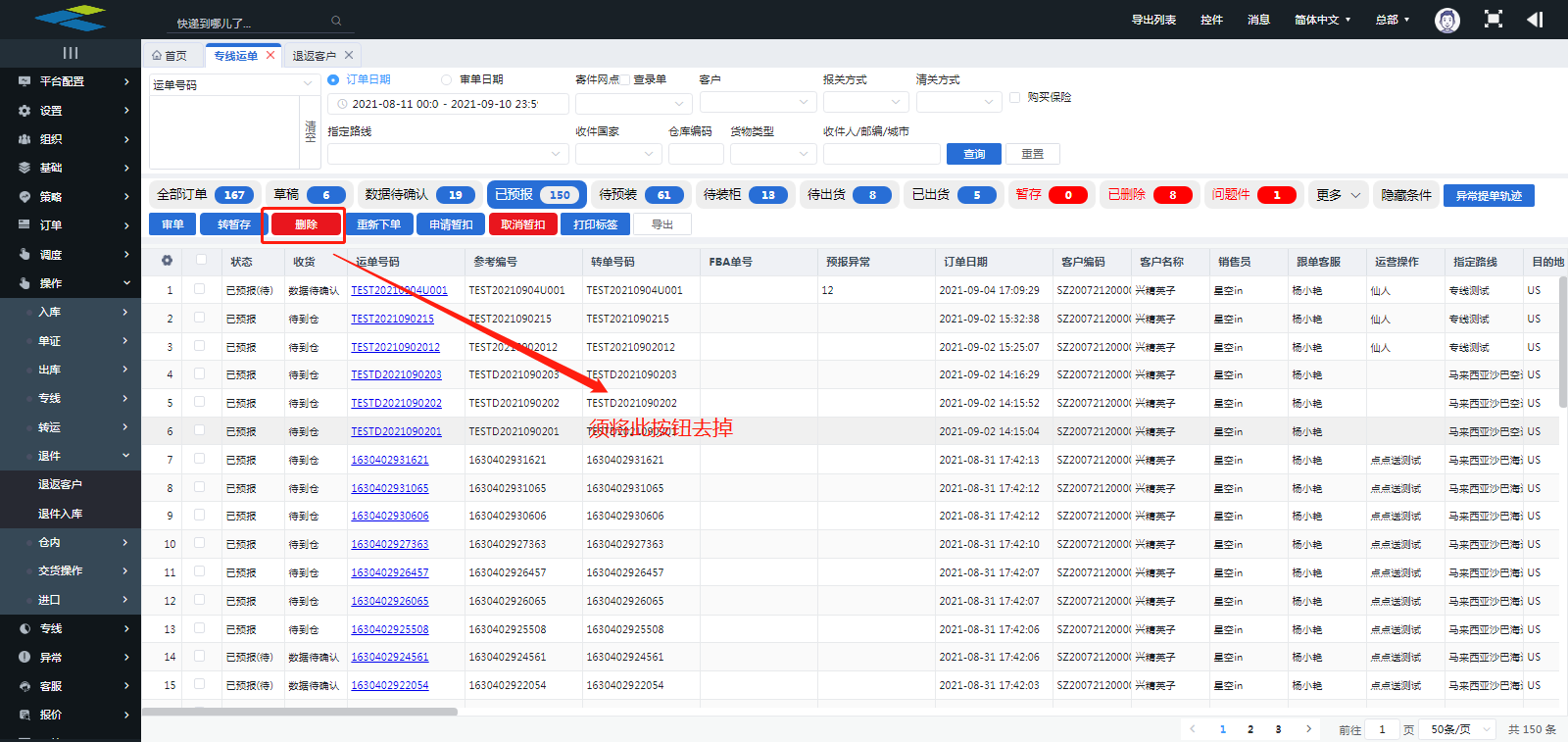Open the 清关方式 dropdown
This screenshot has width=1568, height=742.
click(x=958, y=102)
